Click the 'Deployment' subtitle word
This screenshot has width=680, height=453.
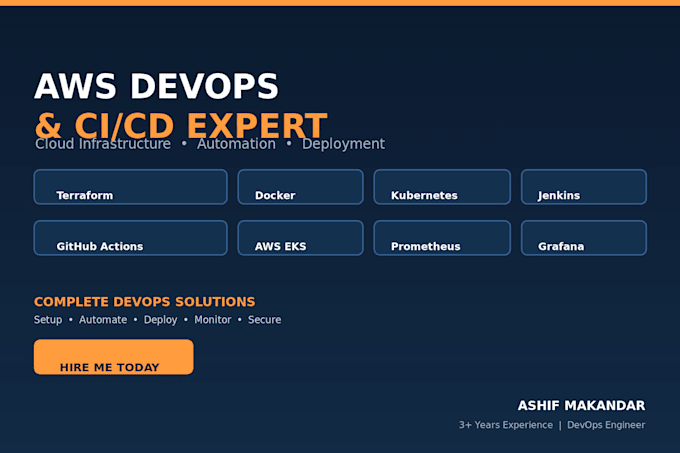pos(343,144)
